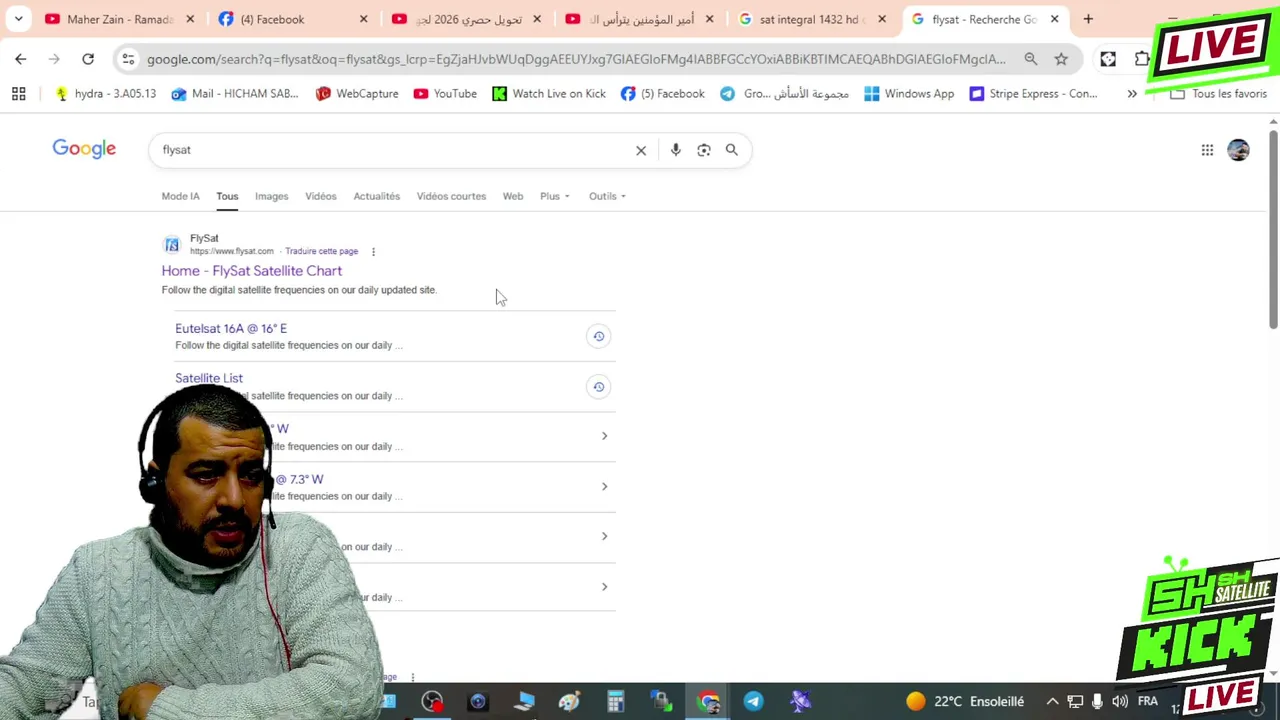The height and width of the screenshot is (720, 1280).
Task: Open the Satellite List sitelink
Action: click(209, 378)
